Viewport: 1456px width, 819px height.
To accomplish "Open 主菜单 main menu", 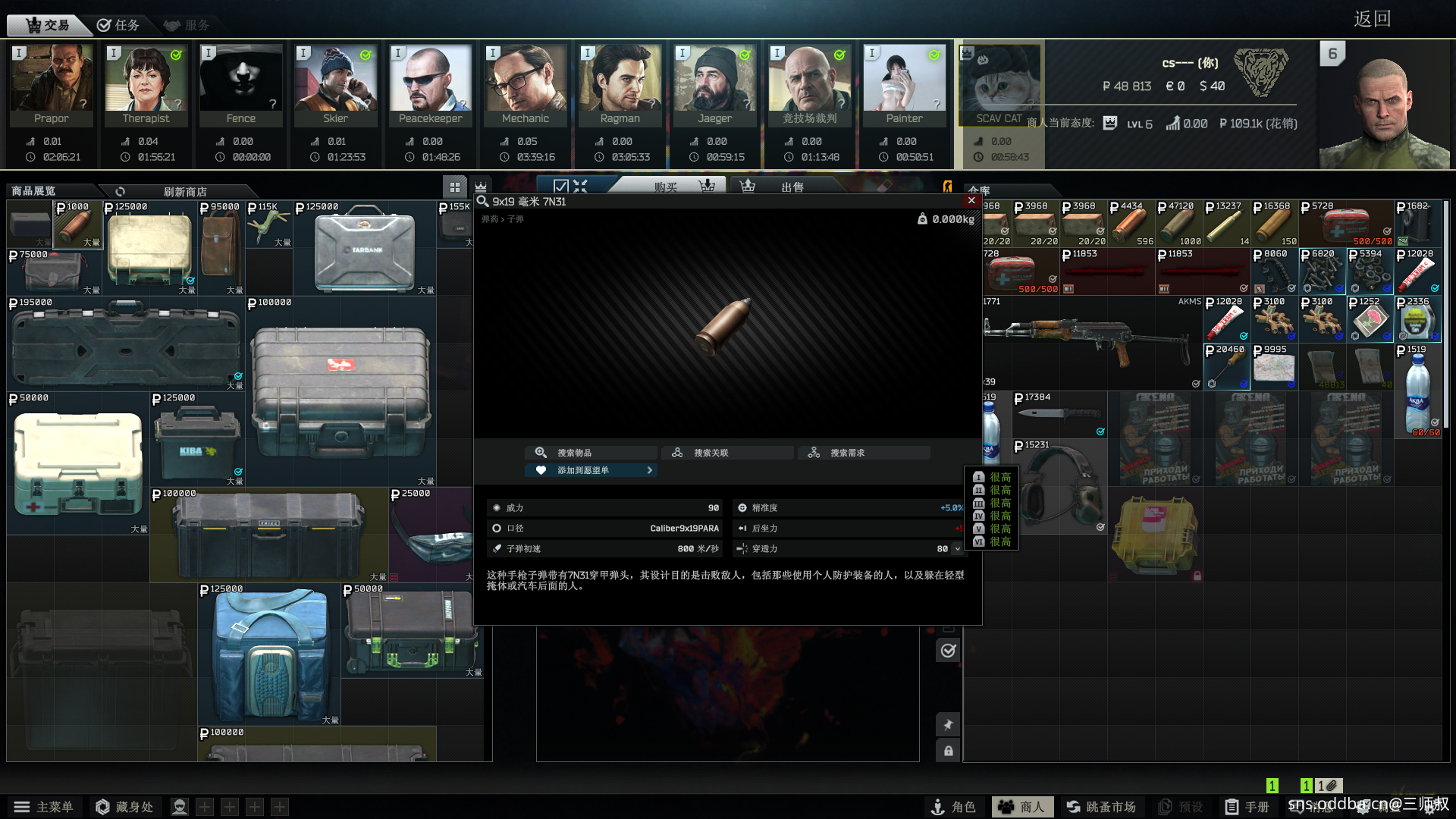I will click(x=44, y=807).
